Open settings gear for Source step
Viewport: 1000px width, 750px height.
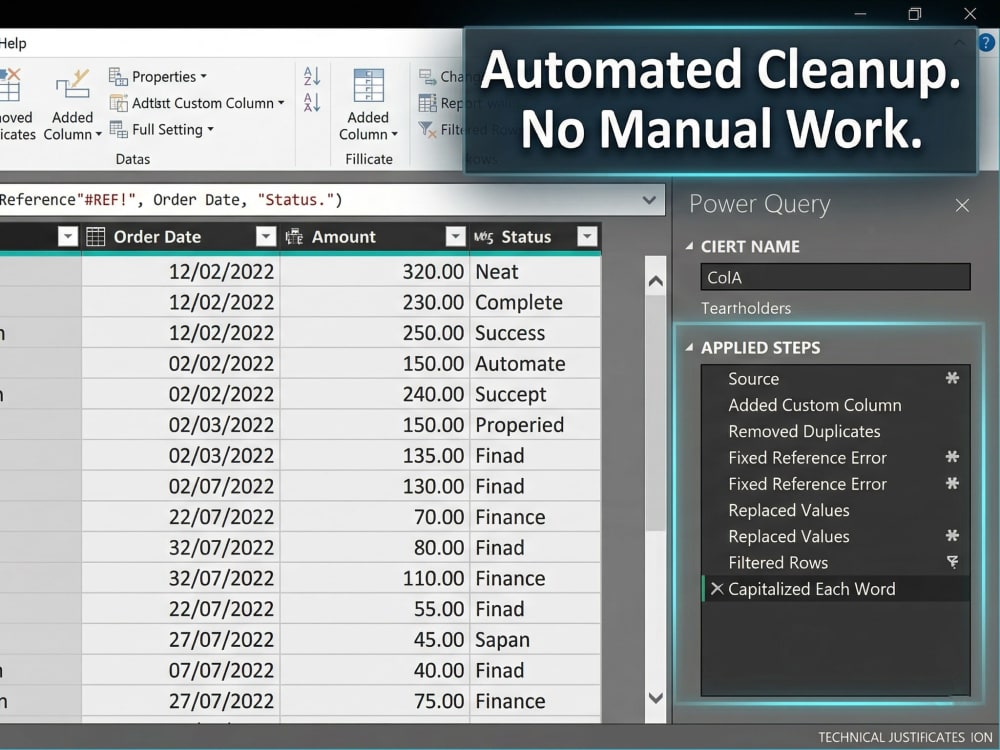pos(952,378)
